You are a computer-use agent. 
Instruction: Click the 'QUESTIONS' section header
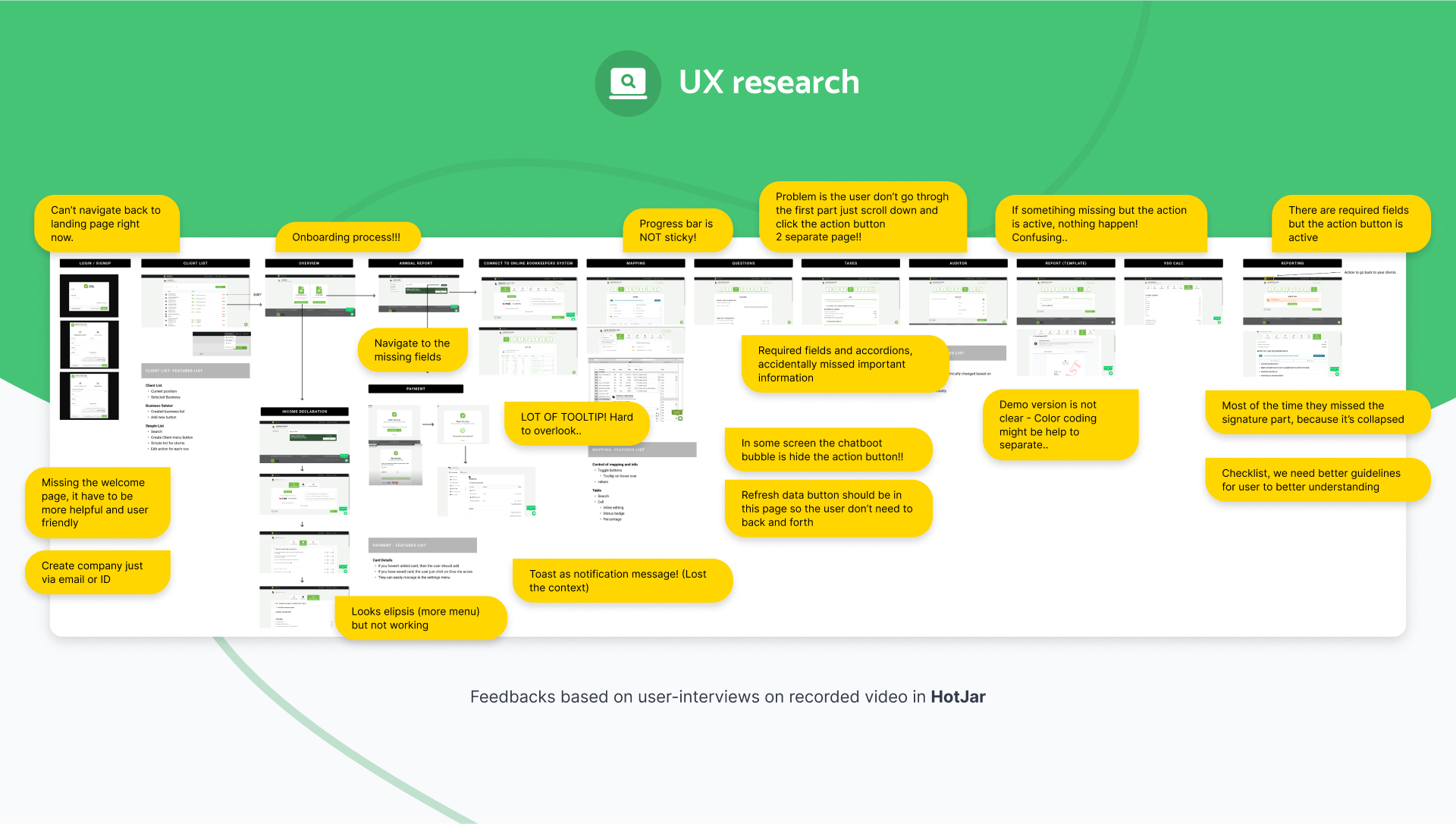point(743,263)
